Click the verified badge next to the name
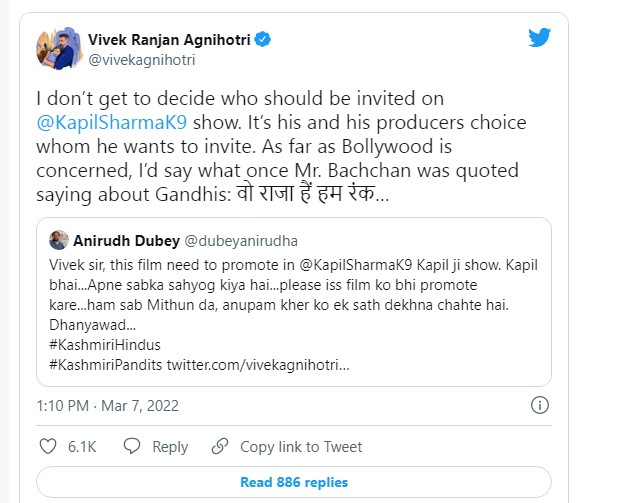624x503 pixels. pyautogui.click(x=264, y=40)
